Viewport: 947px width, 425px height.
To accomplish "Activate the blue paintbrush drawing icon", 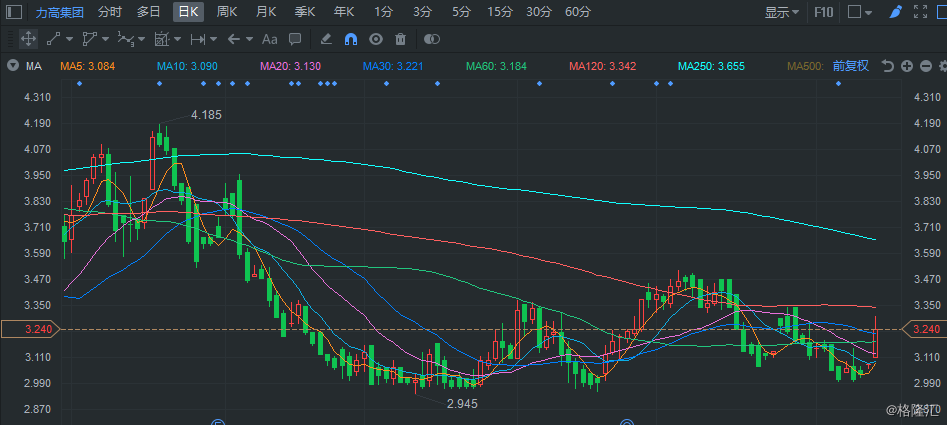I will pos(896,12).
